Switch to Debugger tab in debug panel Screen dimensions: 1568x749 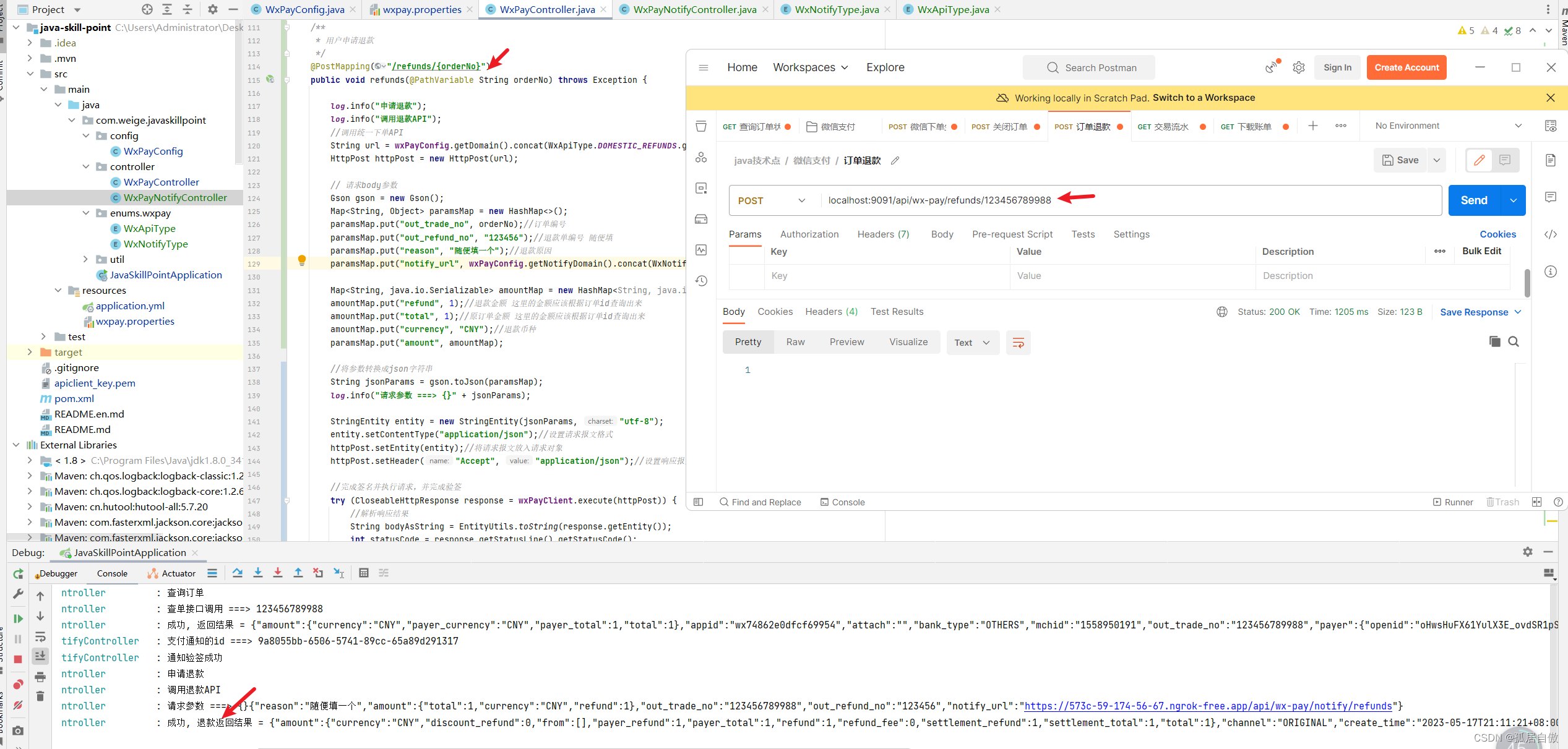coord(57,573)
